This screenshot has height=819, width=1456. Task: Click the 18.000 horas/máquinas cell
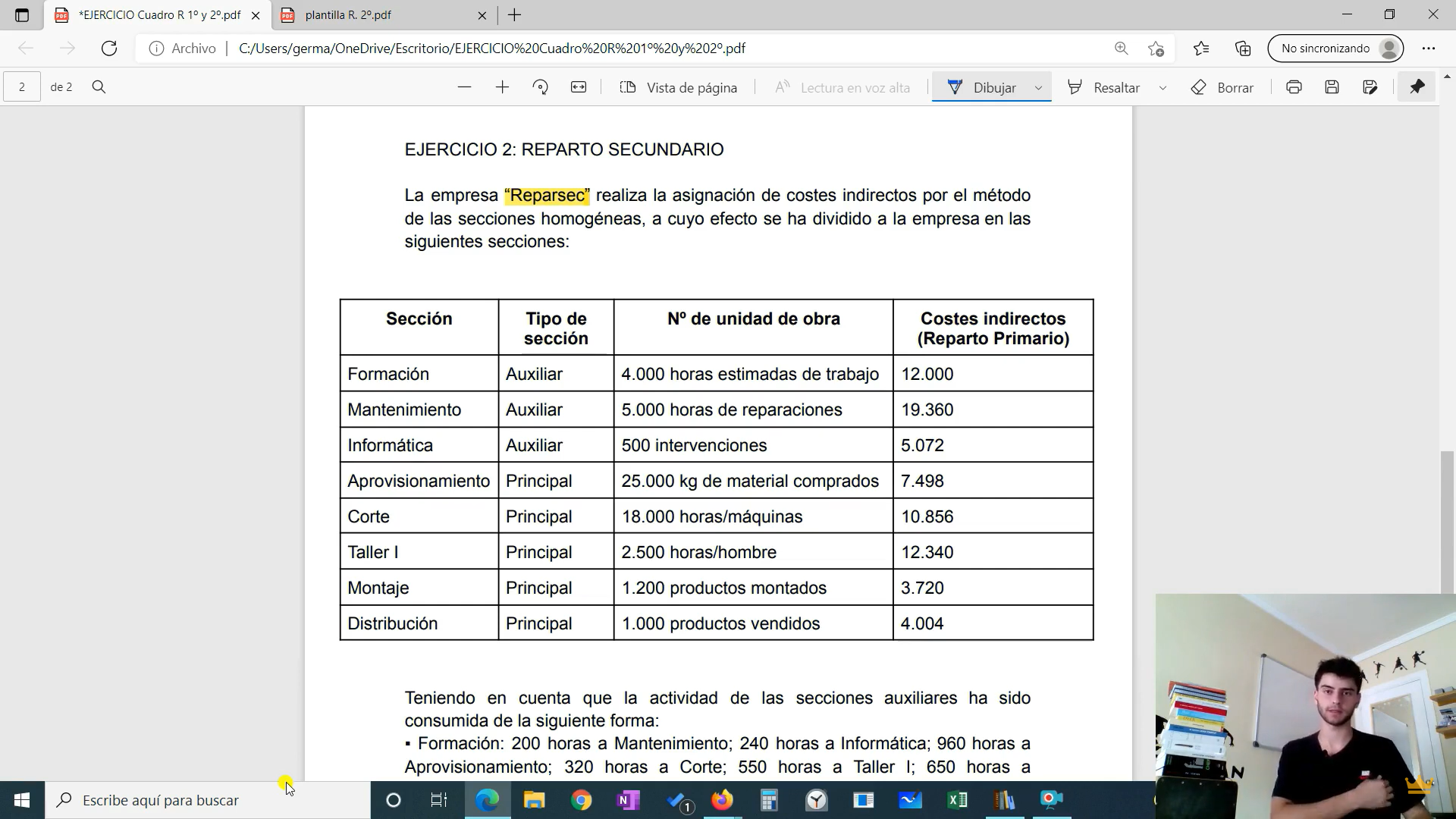(753, 516)
